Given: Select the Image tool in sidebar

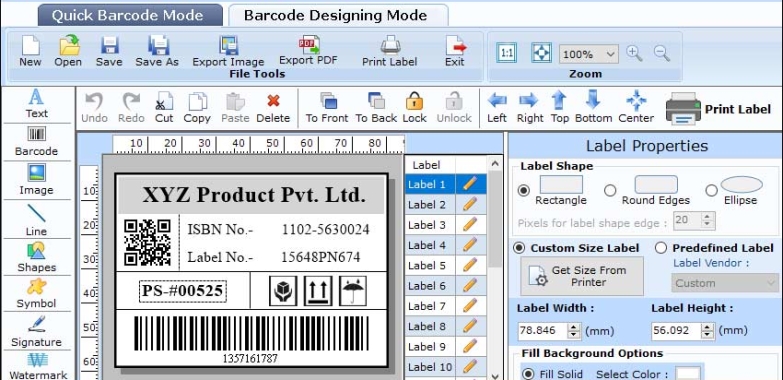Looking at the screenshot, I should (x=36, y=180).
